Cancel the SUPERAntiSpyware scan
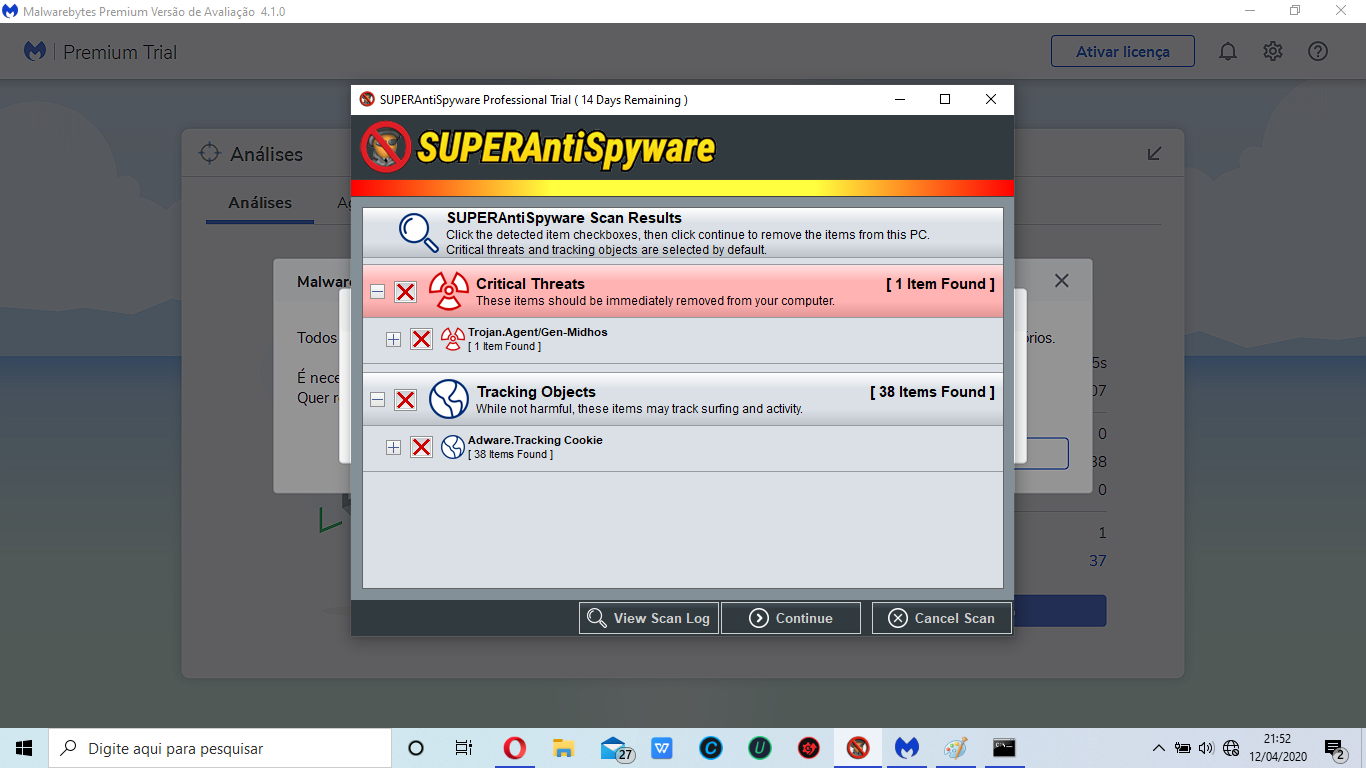Screen dimensions: 1366x768 [941, 618]
